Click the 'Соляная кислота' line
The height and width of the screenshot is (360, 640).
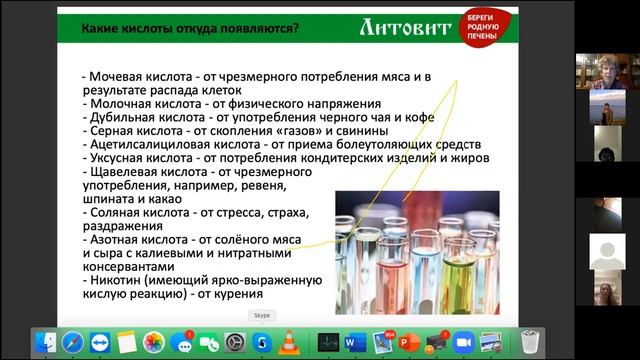coord(196,219)
